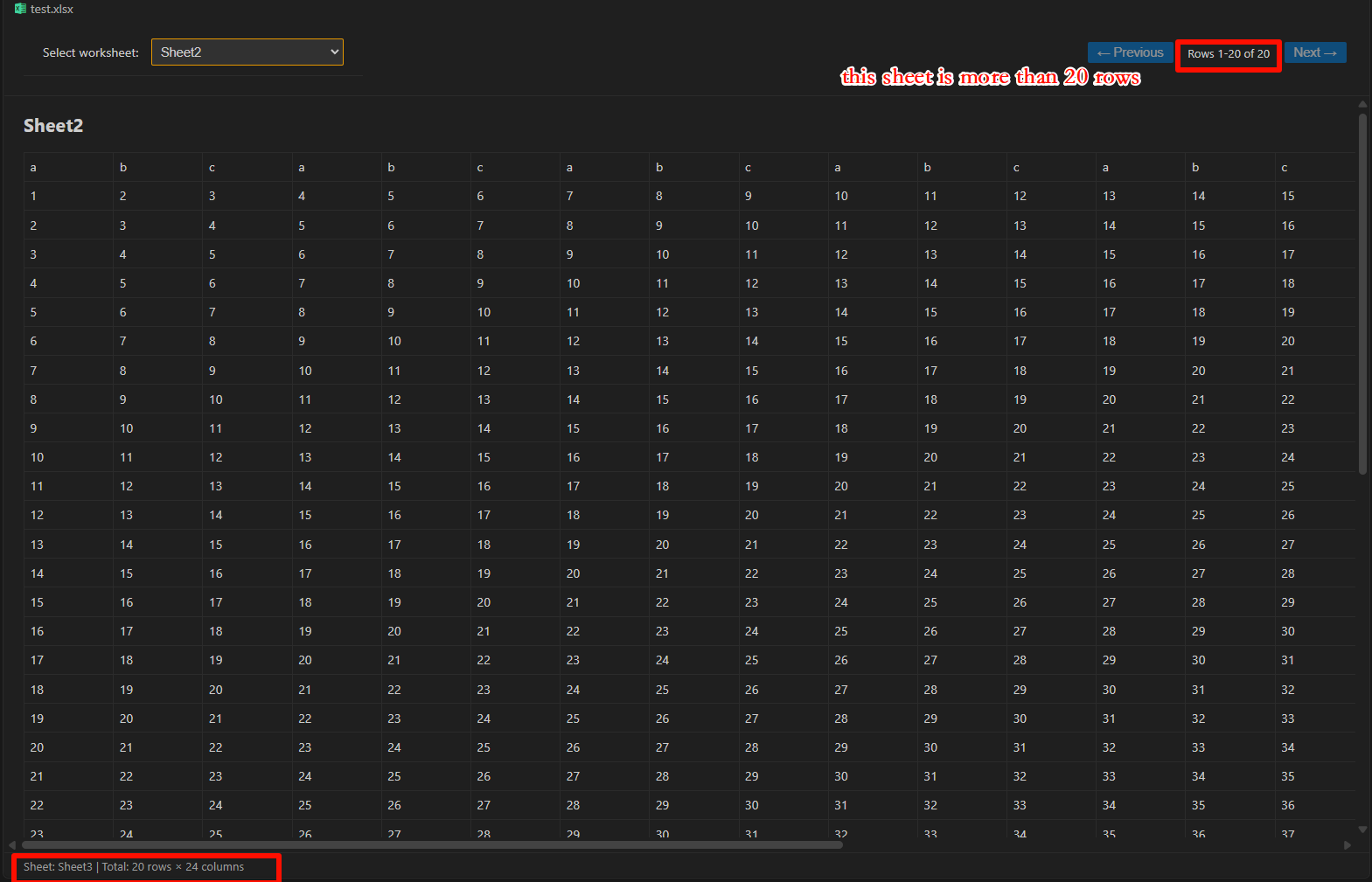This screenshot has height=882, width=1372.
Task: Click the vertical scrollbar's down arrow
Action: pyautogui.click(x=1362, y=829)
